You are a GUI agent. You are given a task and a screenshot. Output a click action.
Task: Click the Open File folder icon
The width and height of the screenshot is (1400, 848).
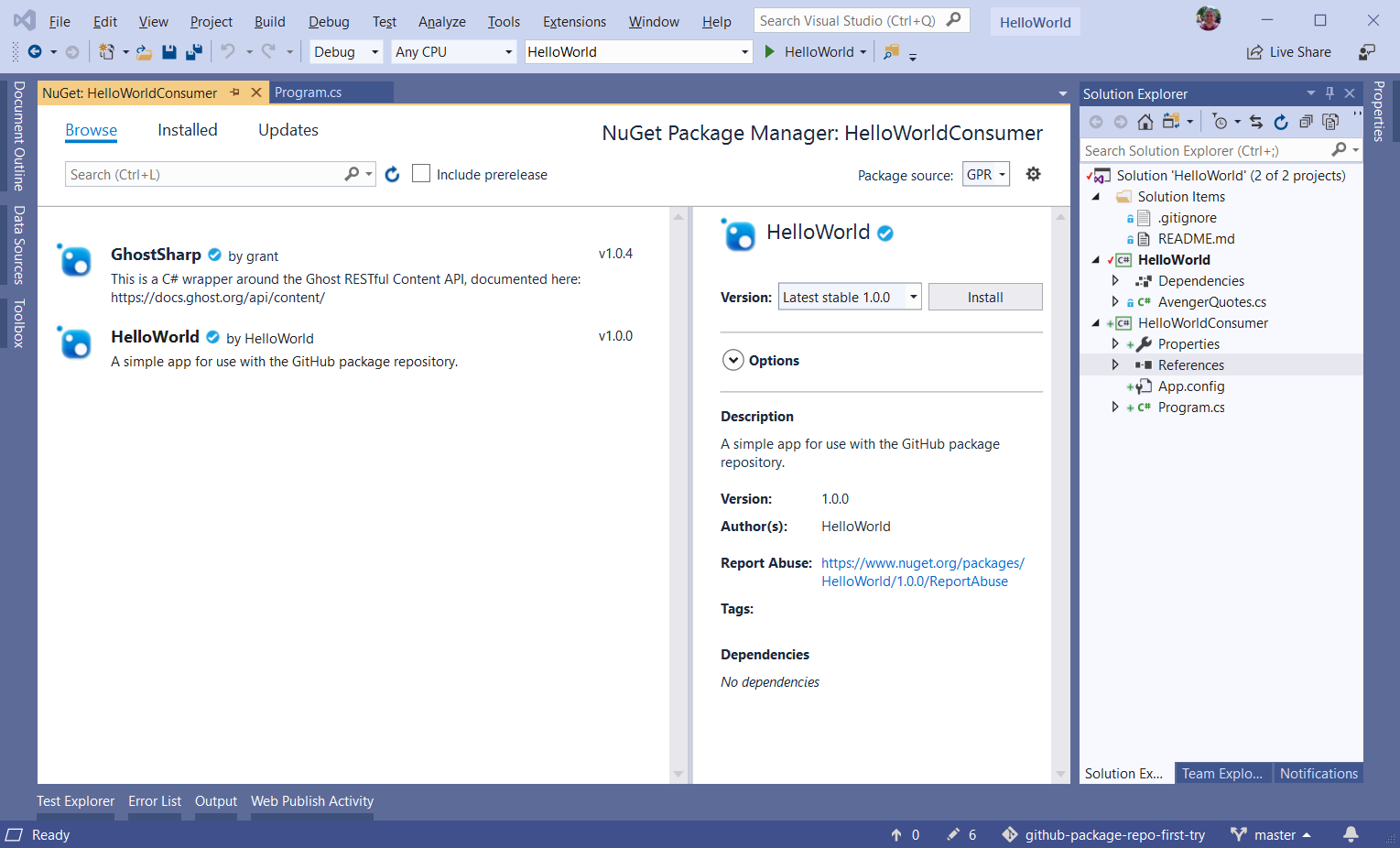pyautogui.click(x=144, y=52)
